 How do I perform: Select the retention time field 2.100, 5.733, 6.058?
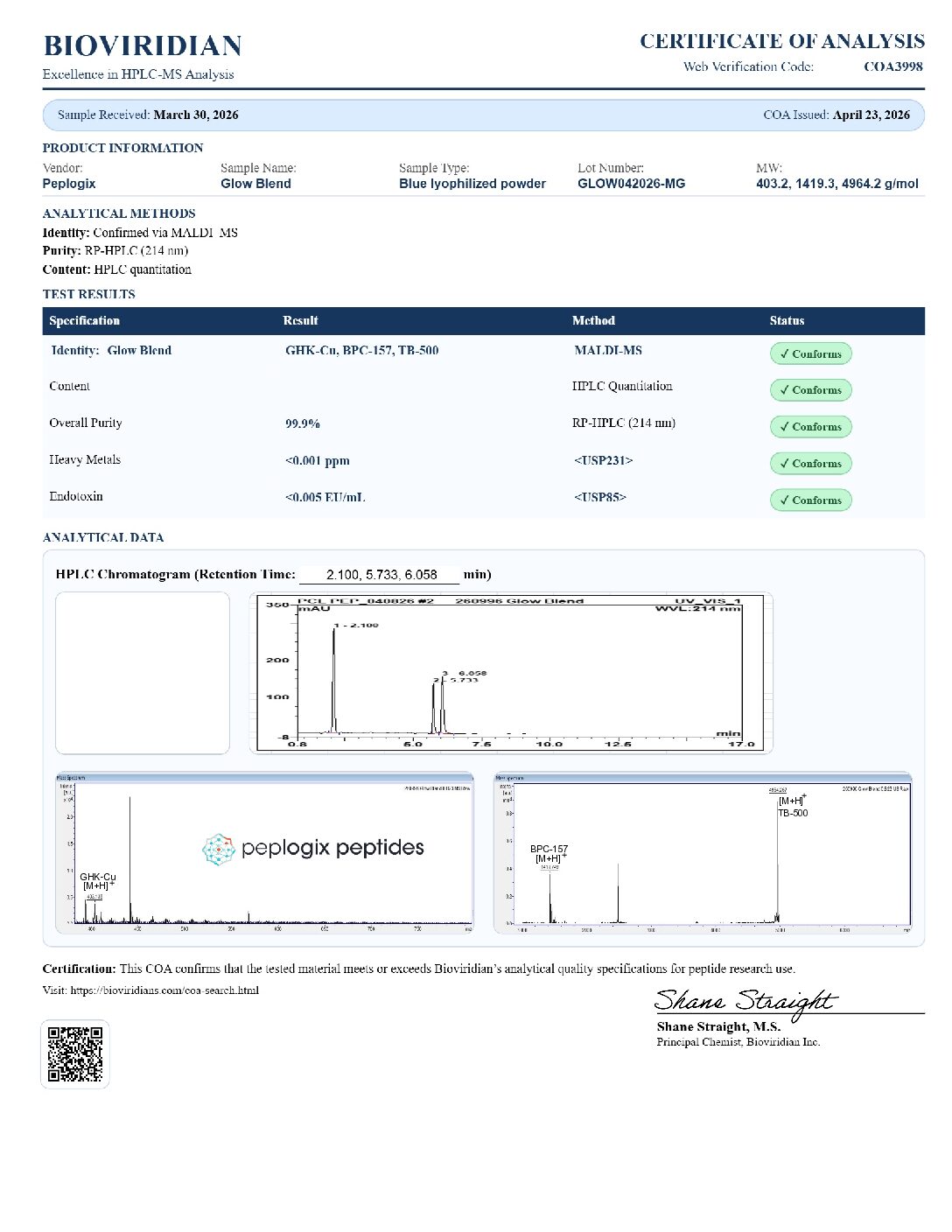(x=380, y=575)
